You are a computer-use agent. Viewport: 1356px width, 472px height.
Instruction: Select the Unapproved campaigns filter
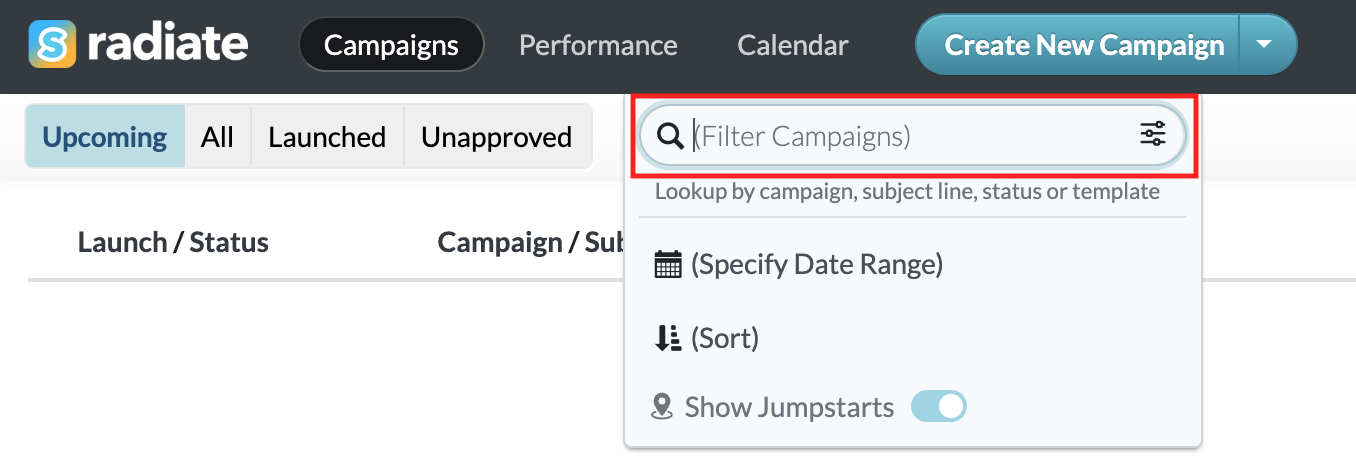pos(497,137)
